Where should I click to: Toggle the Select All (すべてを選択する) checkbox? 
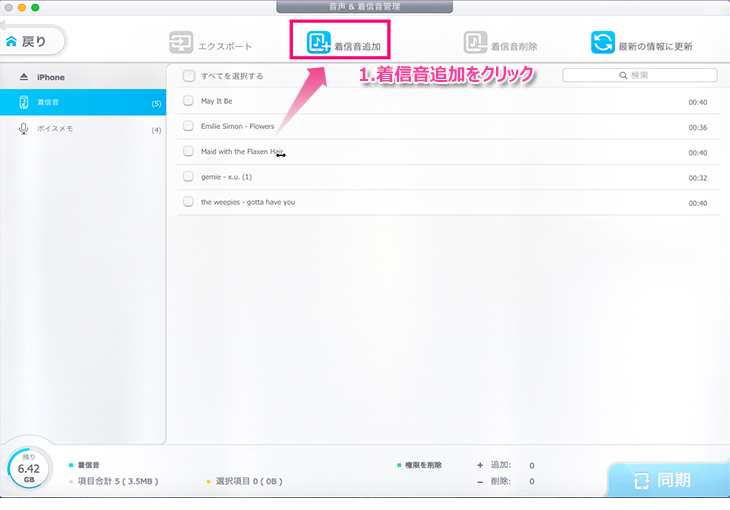[x=189, y=76]
